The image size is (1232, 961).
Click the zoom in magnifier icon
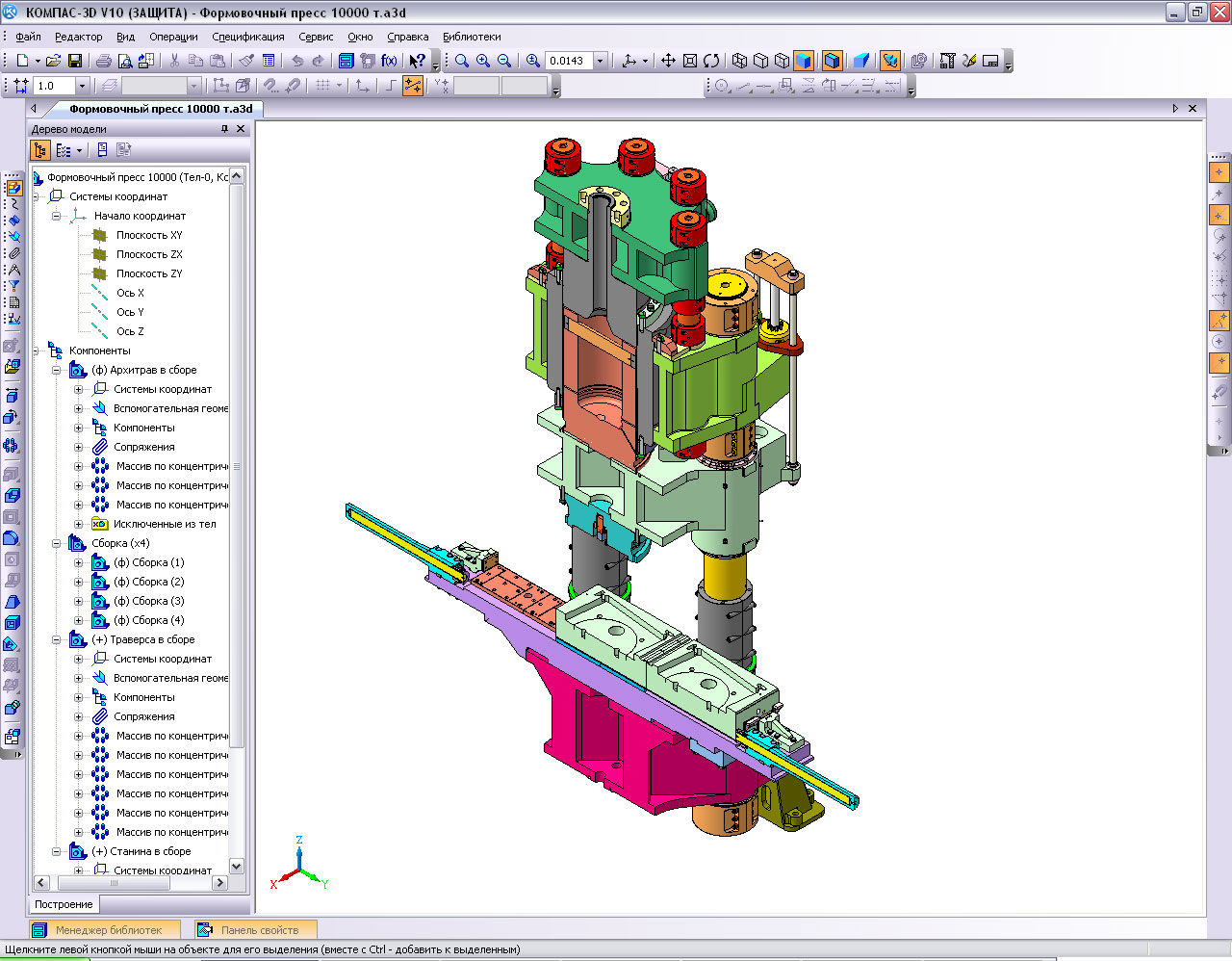click(483, 61)
